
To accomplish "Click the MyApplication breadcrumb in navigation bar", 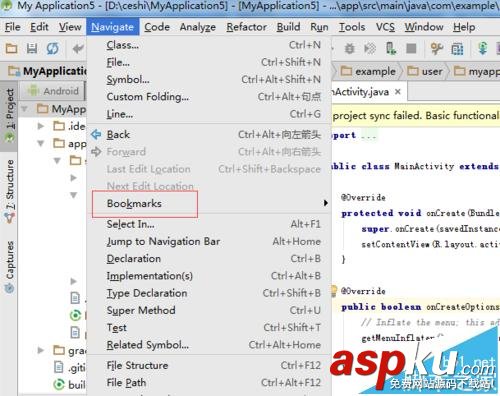I will pos(48,71).
